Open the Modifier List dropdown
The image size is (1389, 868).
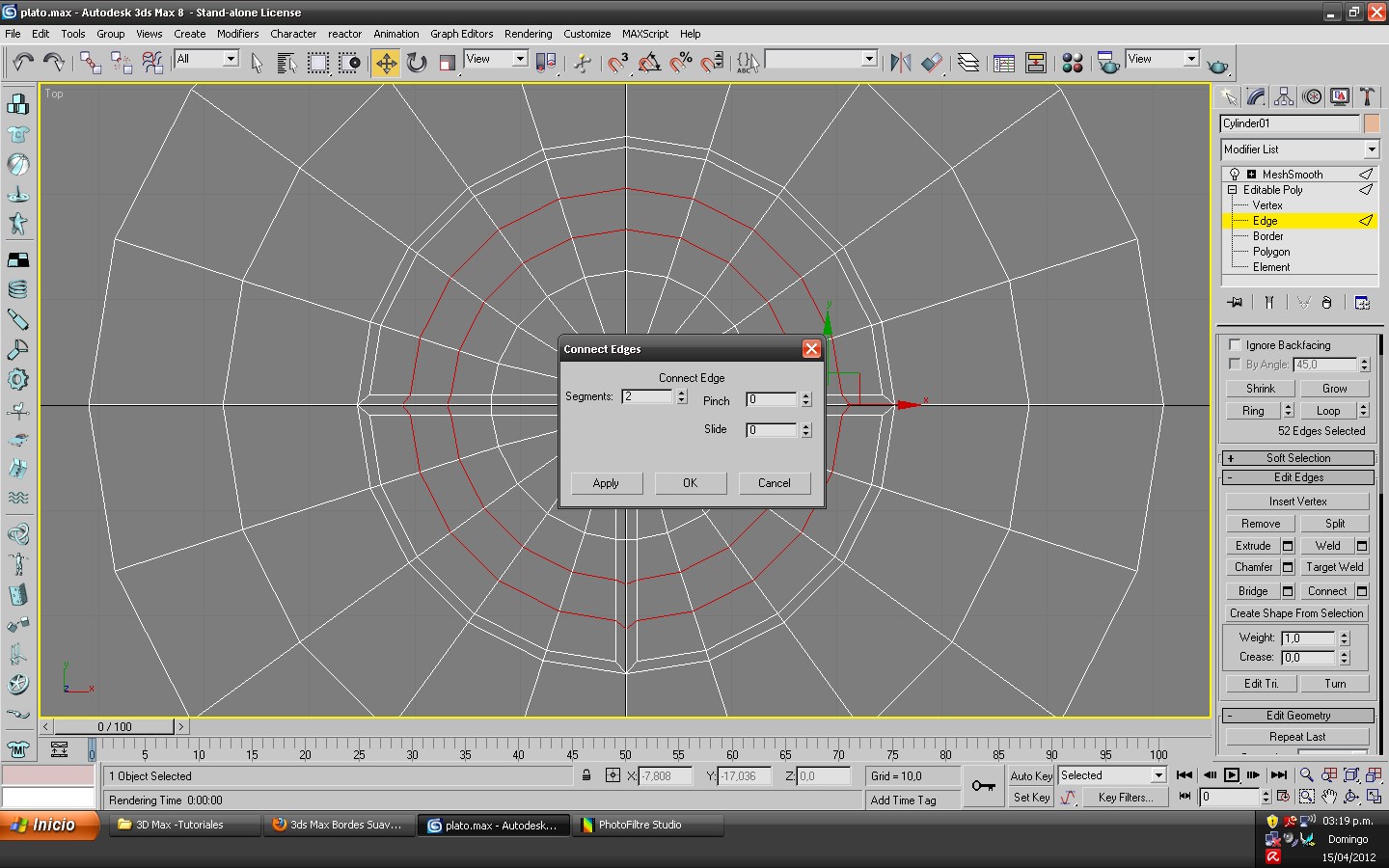[x=1299, y=149]
